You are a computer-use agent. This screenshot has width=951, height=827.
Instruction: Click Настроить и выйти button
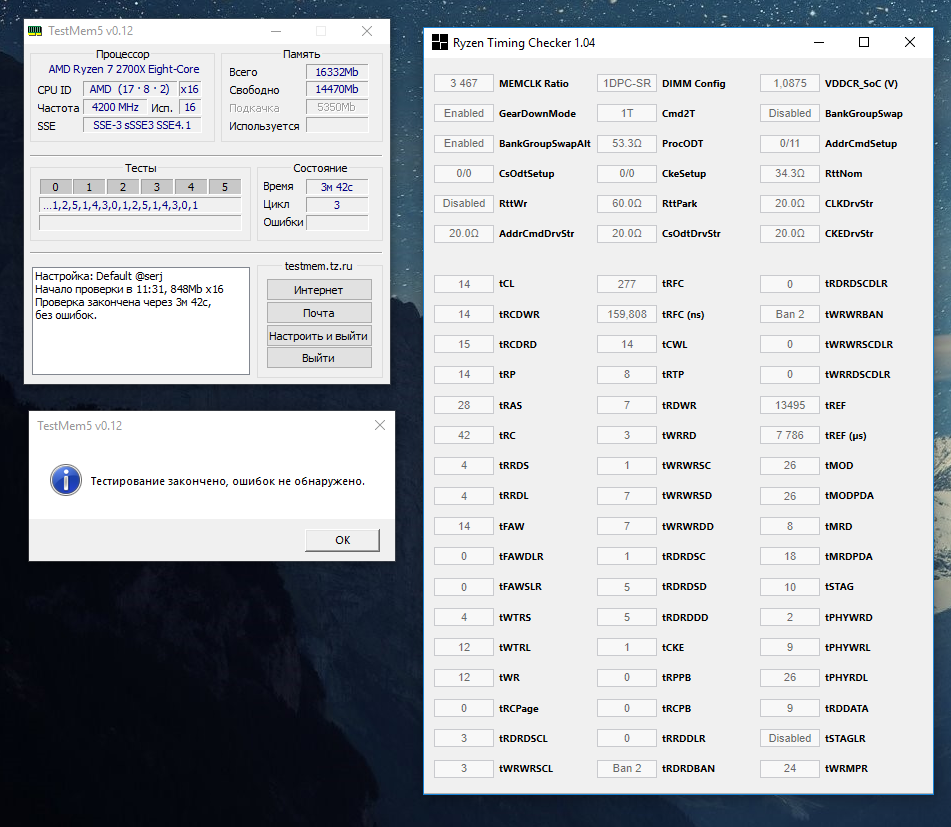click(319, 336)
